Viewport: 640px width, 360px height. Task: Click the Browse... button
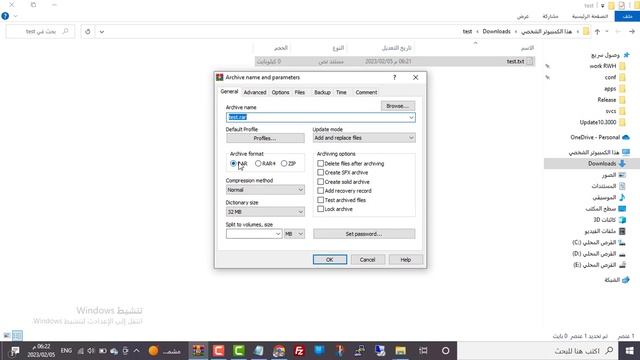398,106
